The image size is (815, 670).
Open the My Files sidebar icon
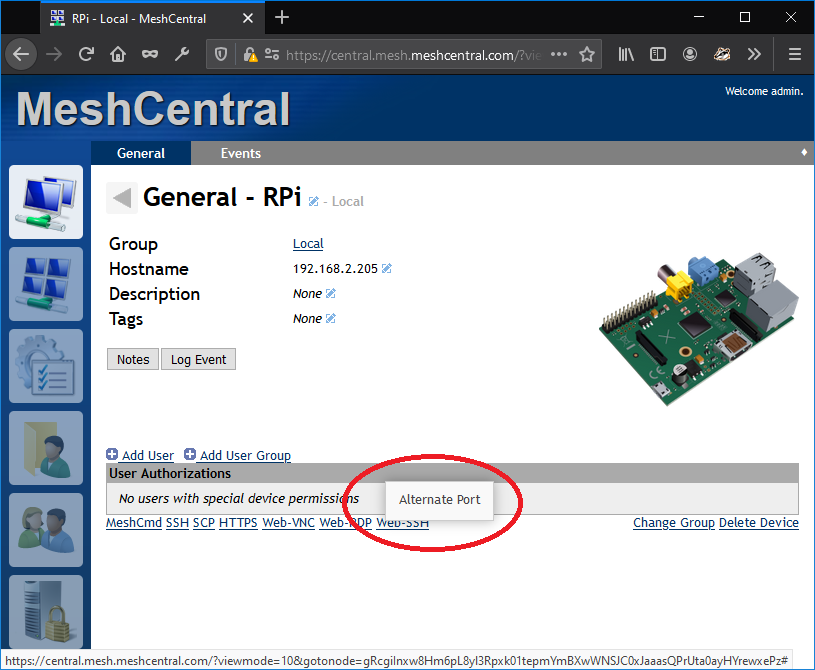46,448
